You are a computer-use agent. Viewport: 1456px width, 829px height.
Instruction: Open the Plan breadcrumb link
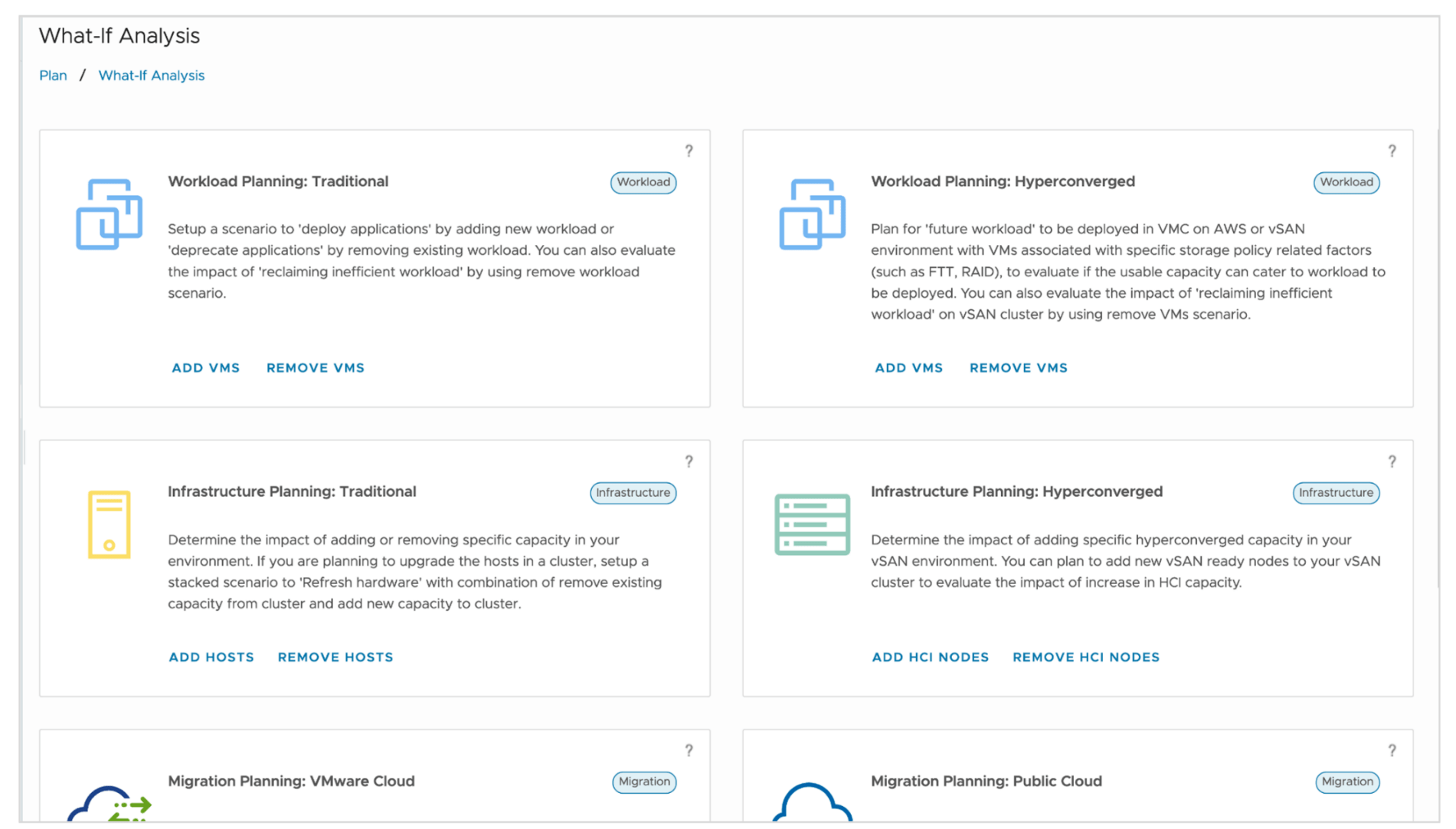52,75
